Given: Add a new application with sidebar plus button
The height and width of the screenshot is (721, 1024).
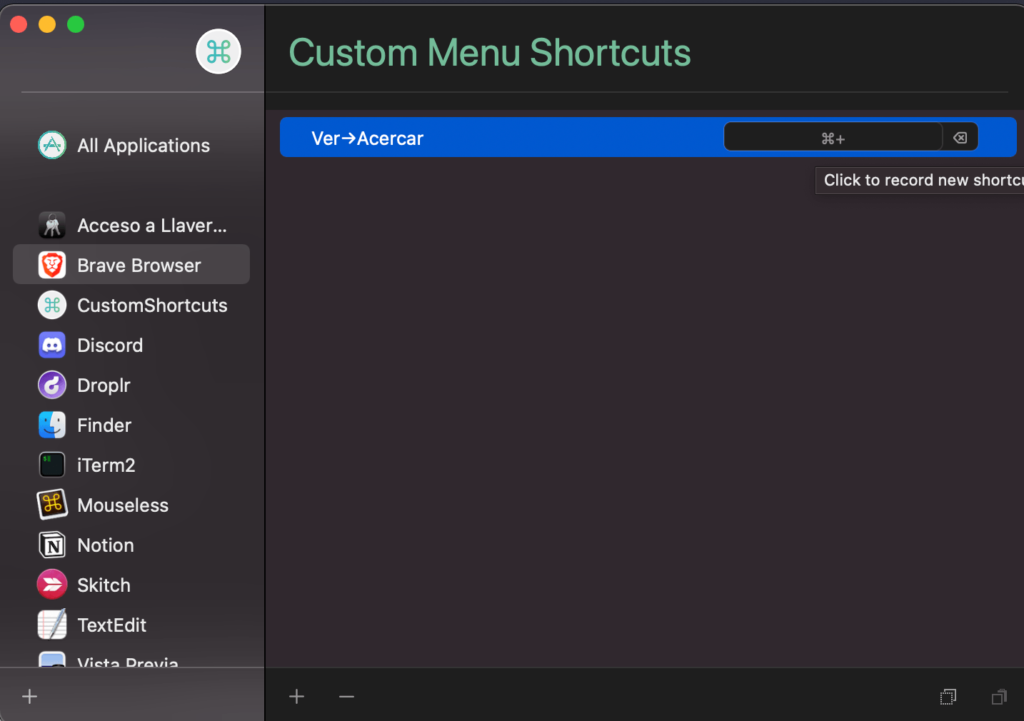Looking at the screenshot, I should click(29, 696).
